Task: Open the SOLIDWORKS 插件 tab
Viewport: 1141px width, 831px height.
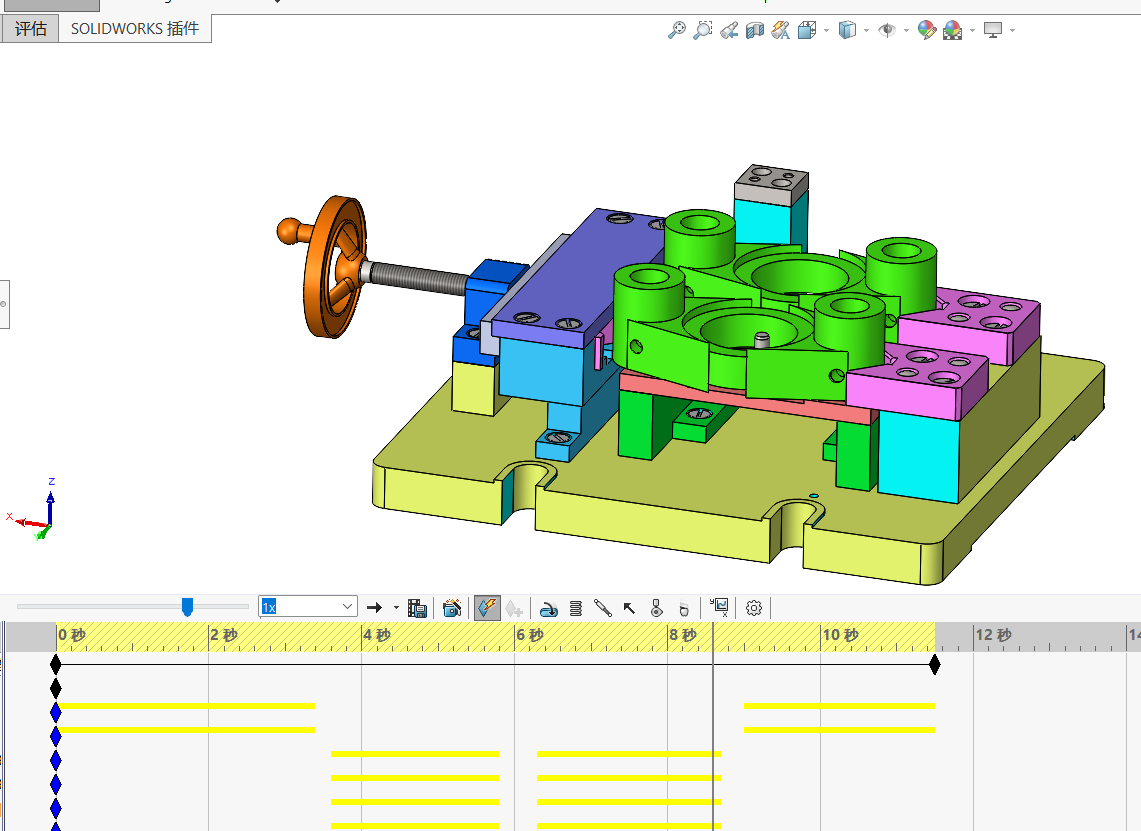Action: 135,28
